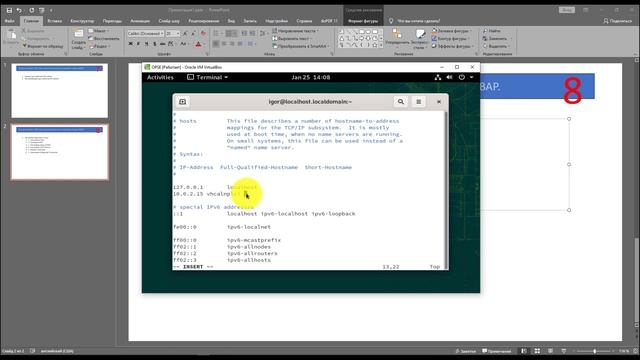Save the presentation from the quick access toolbar
640x360 pixels.
(9, 10)
